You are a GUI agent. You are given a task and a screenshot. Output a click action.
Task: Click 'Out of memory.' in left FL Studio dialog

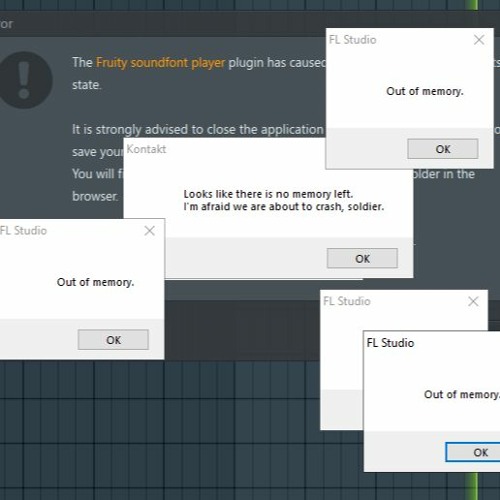95,282
